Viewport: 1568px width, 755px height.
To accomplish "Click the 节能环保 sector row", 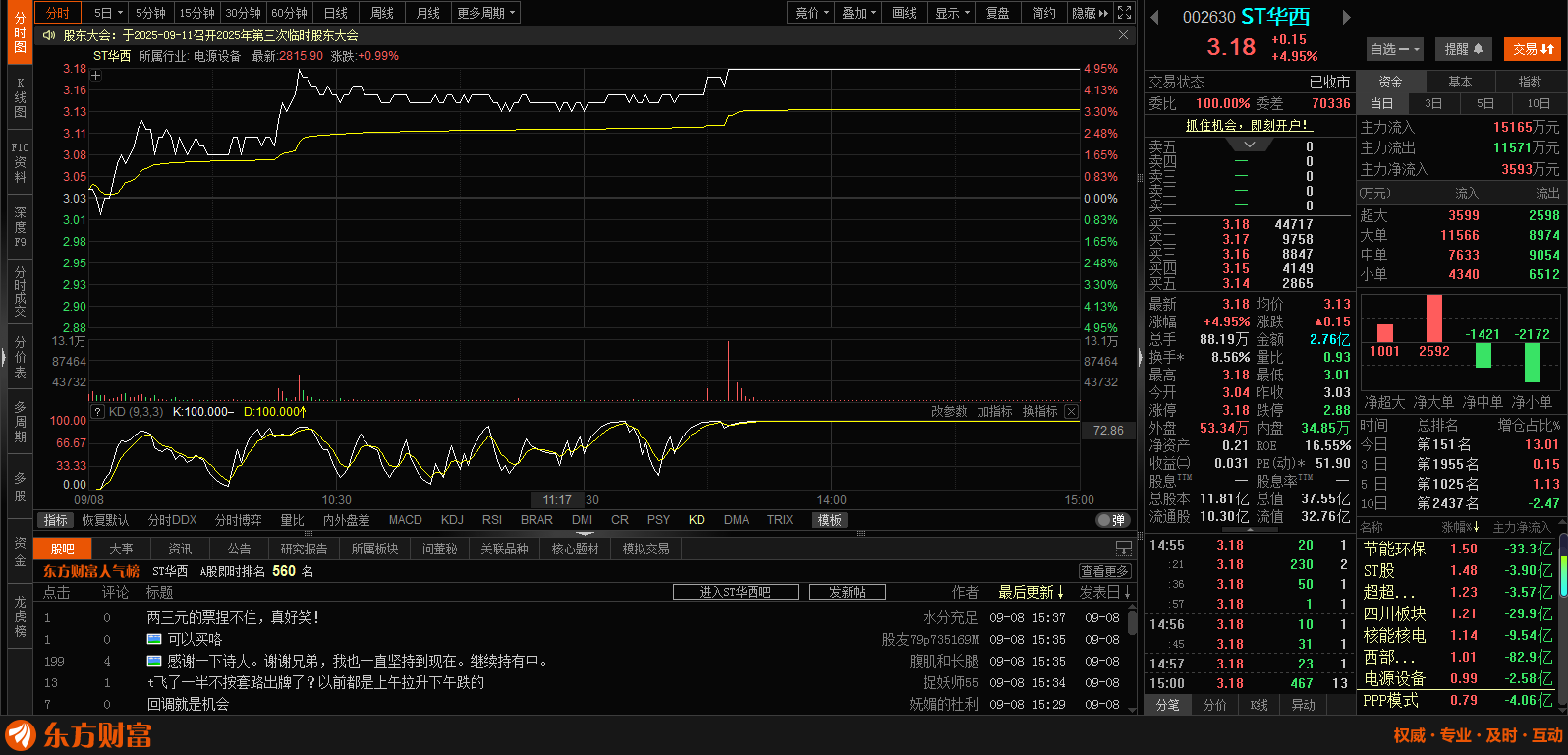I will click(x=1460, y=549).
